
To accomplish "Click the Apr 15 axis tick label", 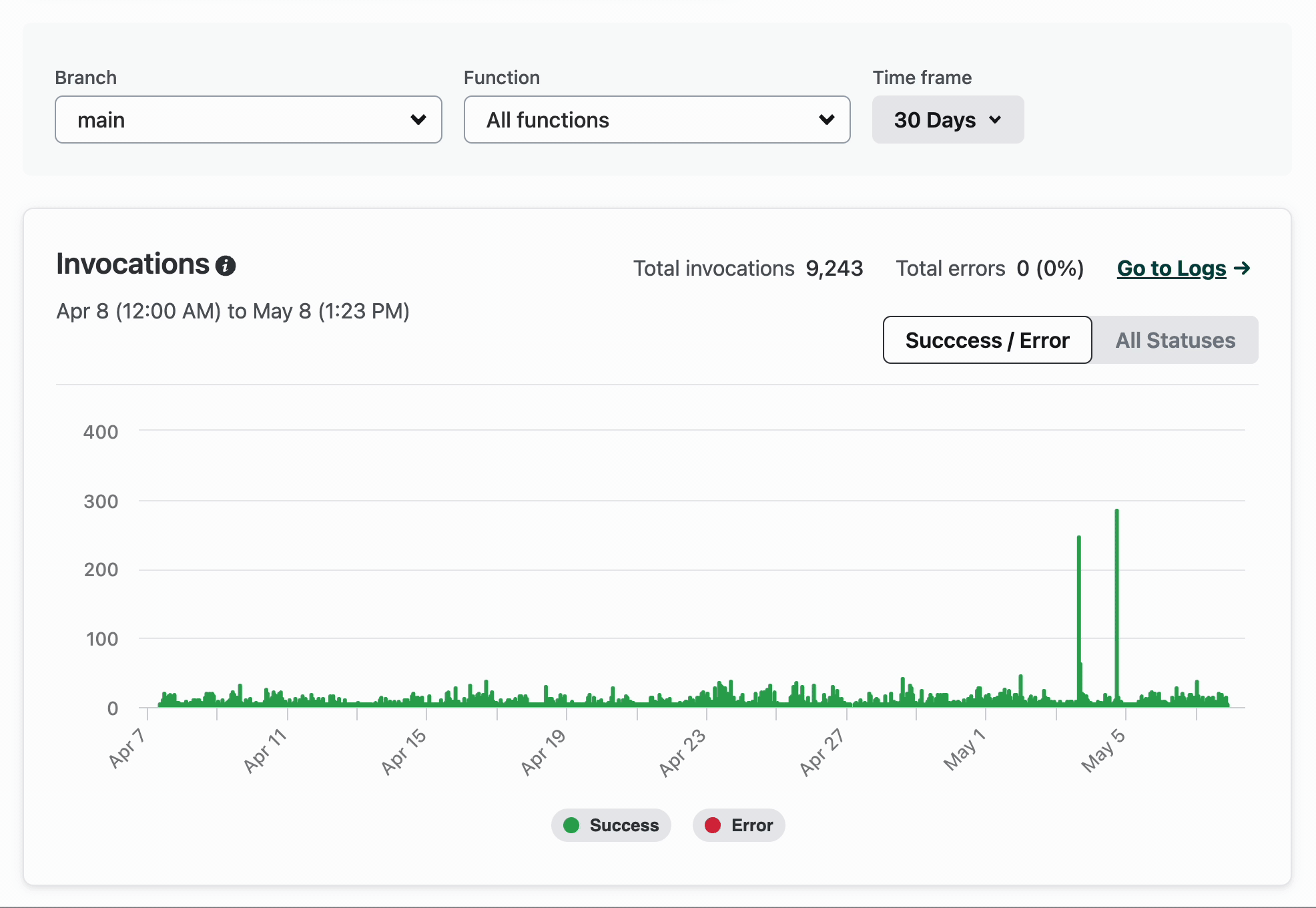I will (404, 752).
